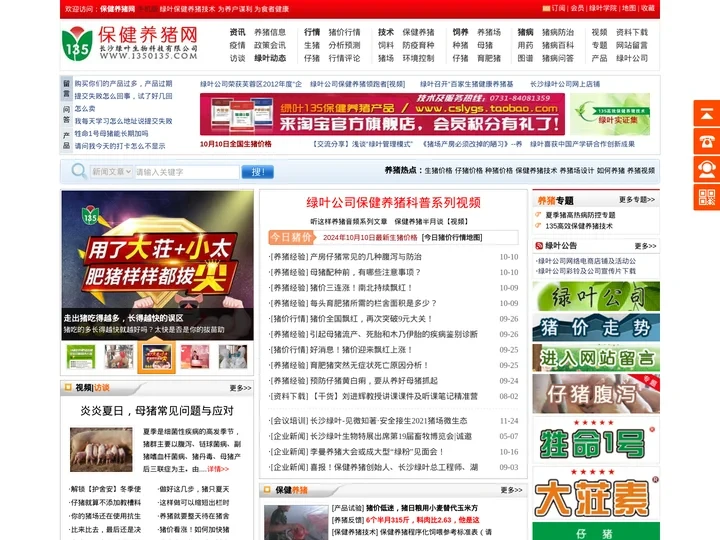Open 养猪信息 in the navigation menu

point(270,32)
